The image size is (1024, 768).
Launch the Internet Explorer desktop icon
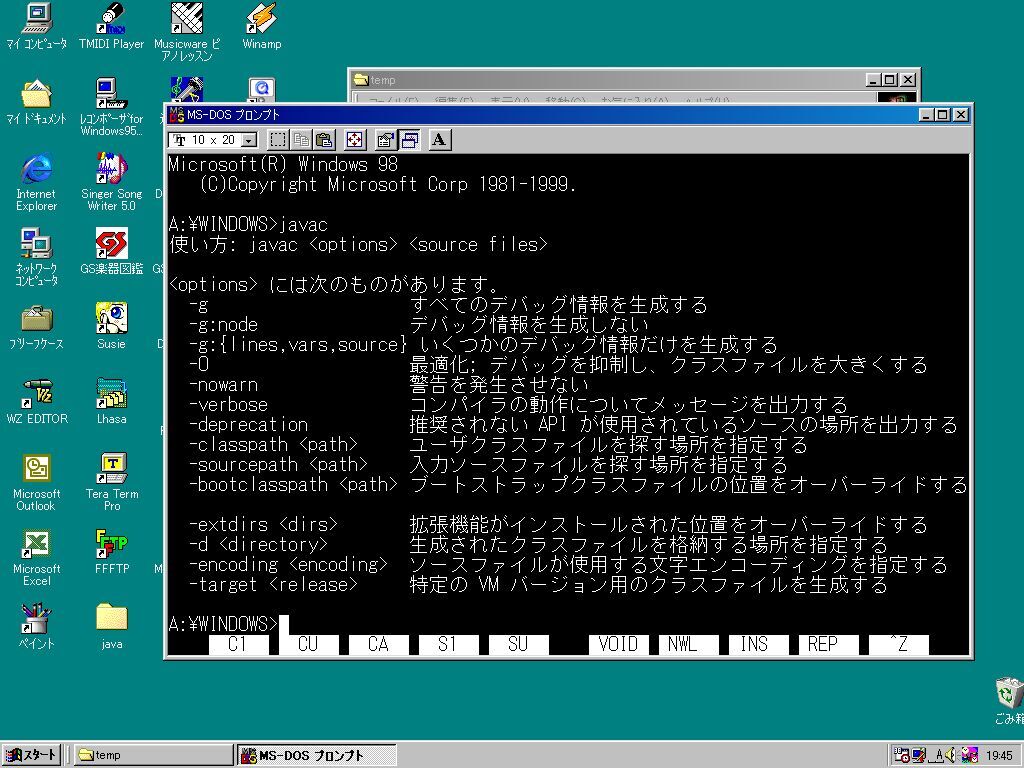(x=37, y=182)
